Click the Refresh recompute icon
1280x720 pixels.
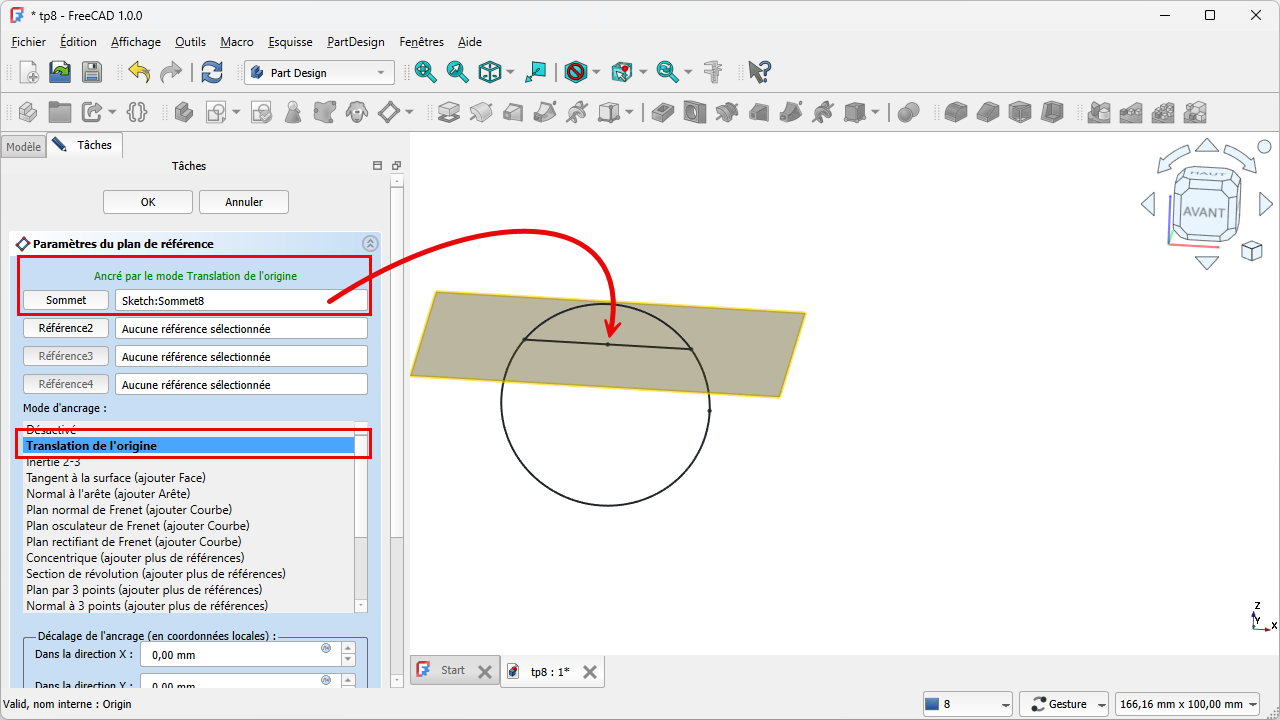point(212,72)
